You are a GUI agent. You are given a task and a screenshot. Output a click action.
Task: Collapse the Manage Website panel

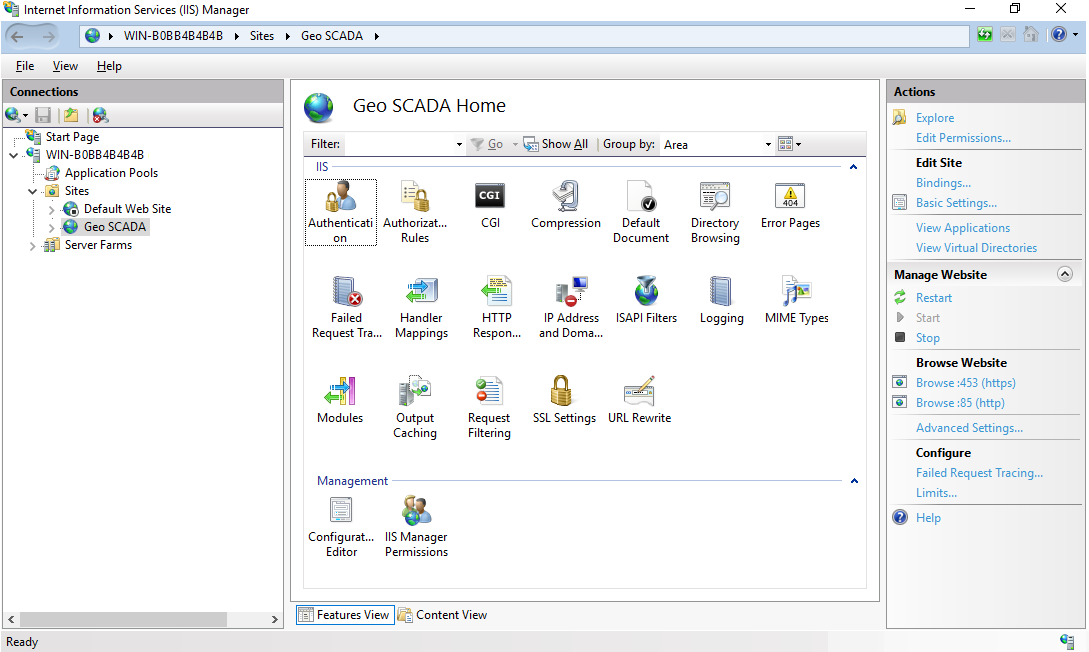pyautogui.click(x=1064, y=274)
